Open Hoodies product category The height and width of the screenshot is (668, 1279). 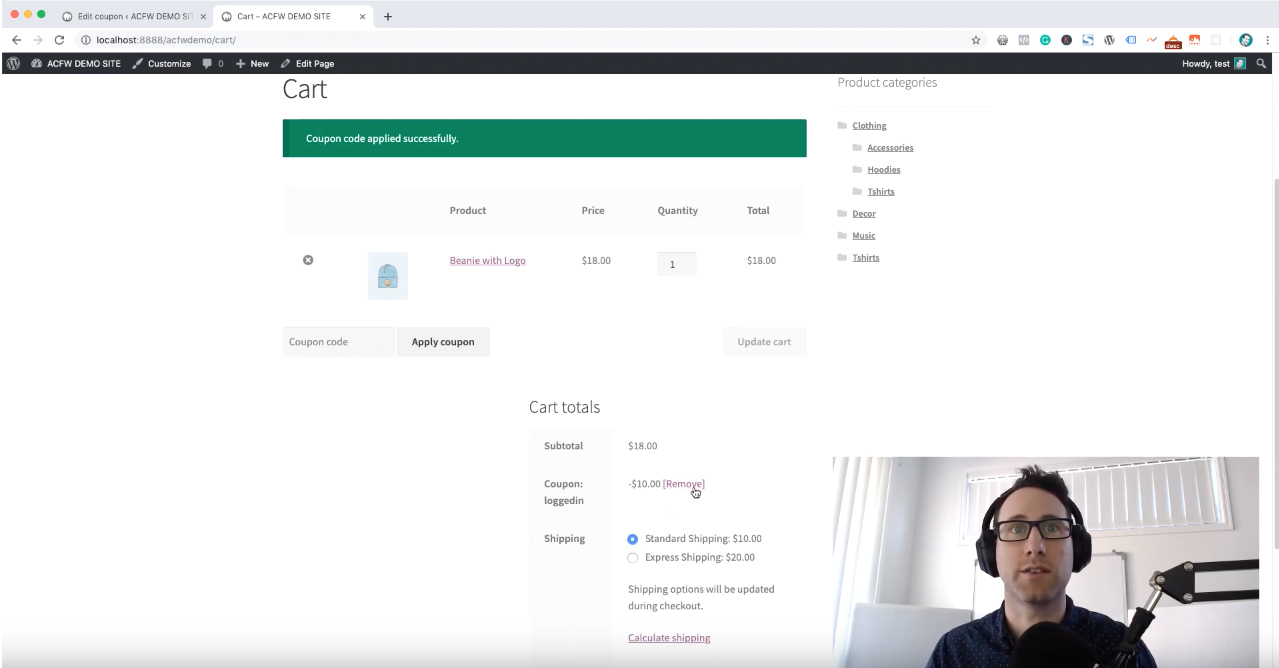coord(883,170)
